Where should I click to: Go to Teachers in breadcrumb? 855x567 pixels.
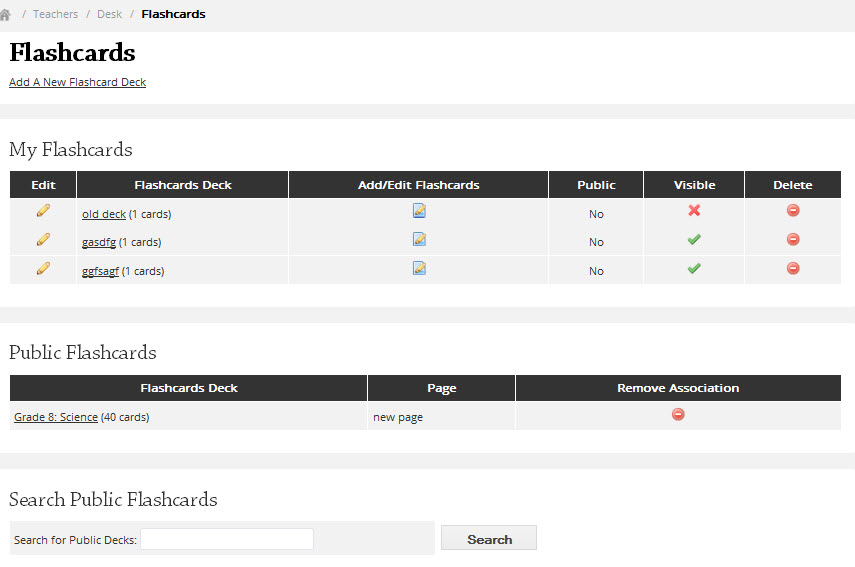55,14
